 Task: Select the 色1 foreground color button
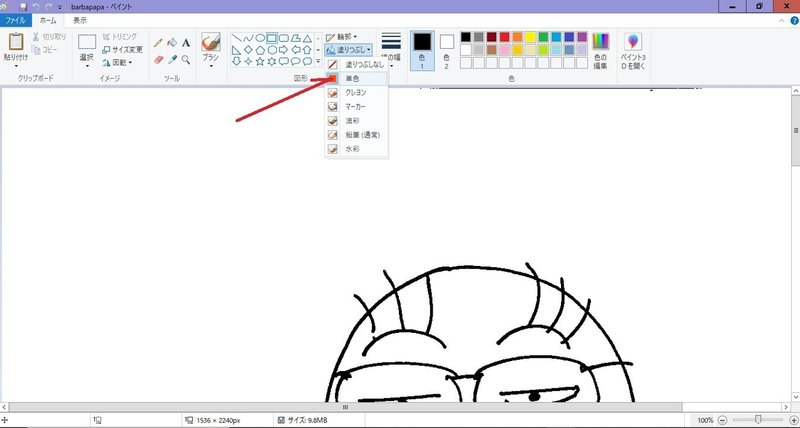point(422,51)
